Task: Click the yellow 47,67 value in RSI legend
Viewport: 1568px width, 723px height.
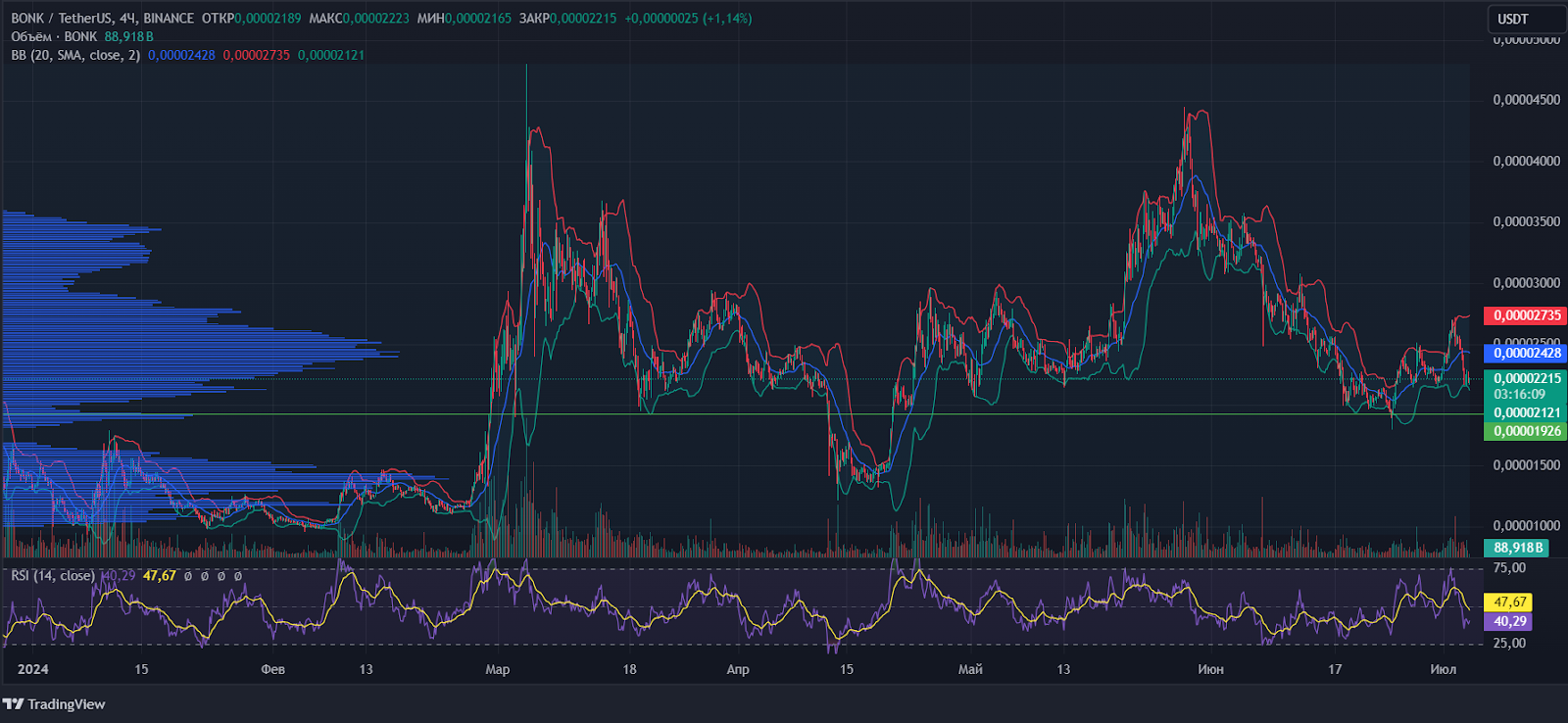Action: 160,575
